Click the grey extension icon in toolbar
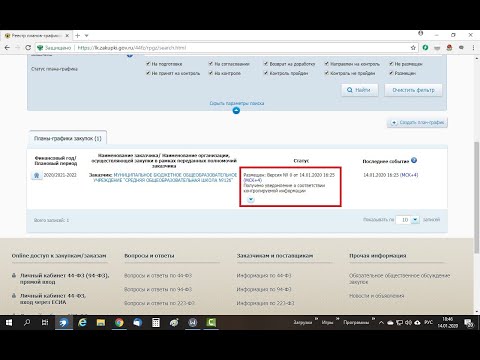The width and height of the screenshot is (480, 360). coord(437,48)
